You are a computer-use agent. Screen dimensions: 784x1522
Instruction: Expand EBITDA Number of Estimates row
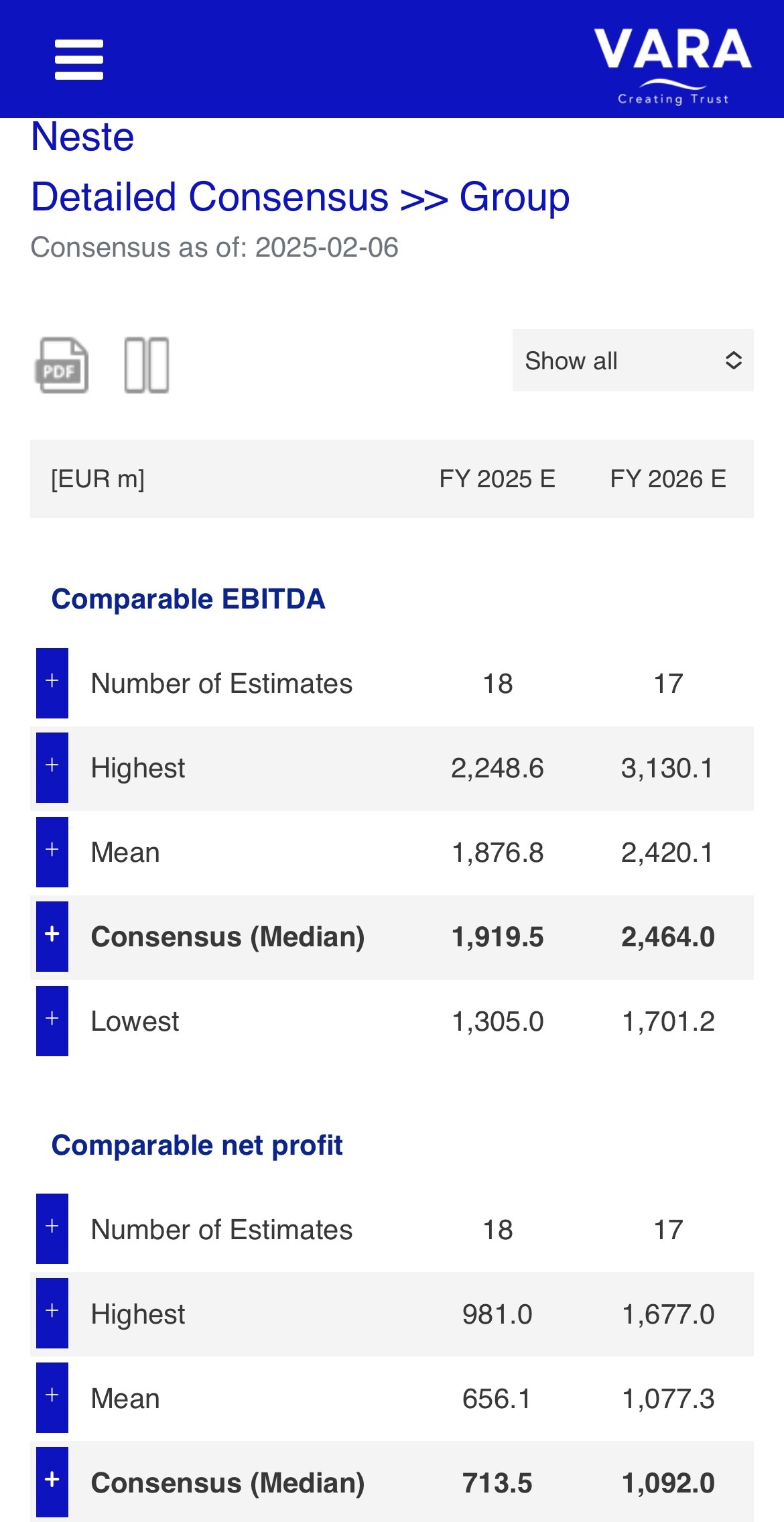point(52,683)
